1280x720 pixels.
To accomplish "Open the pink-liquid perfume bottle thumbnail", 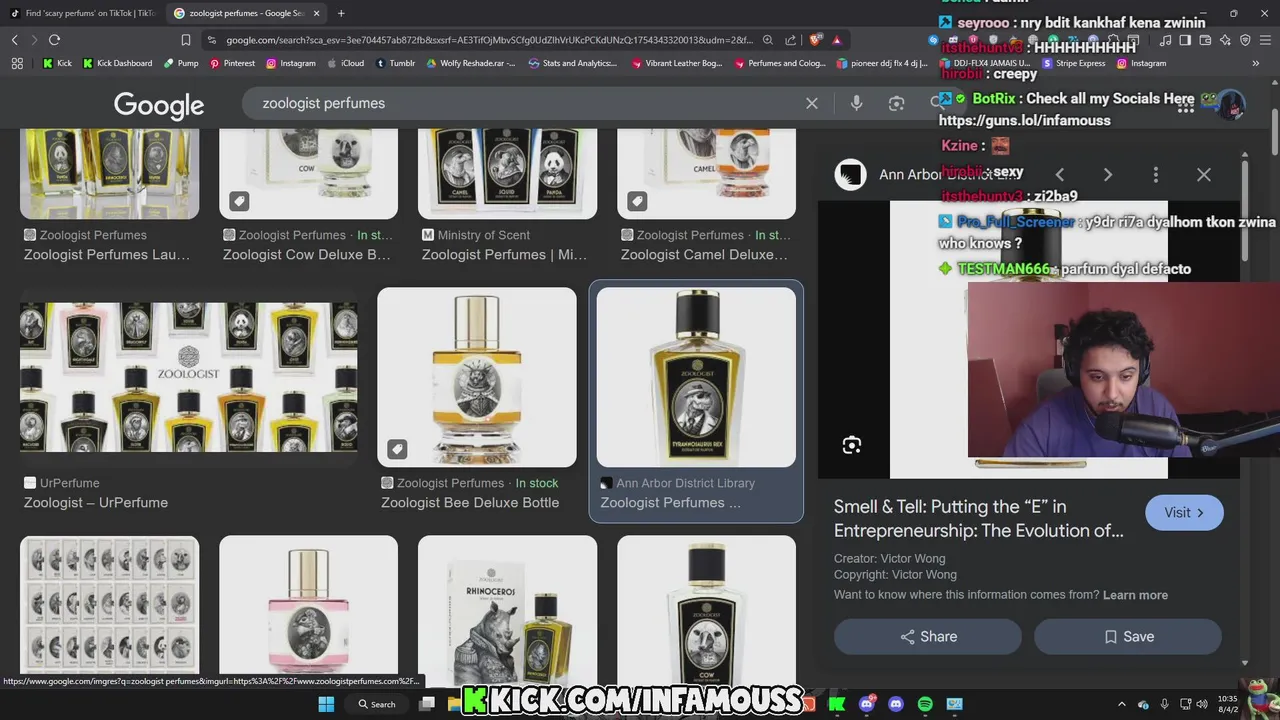I will (308, 607).
